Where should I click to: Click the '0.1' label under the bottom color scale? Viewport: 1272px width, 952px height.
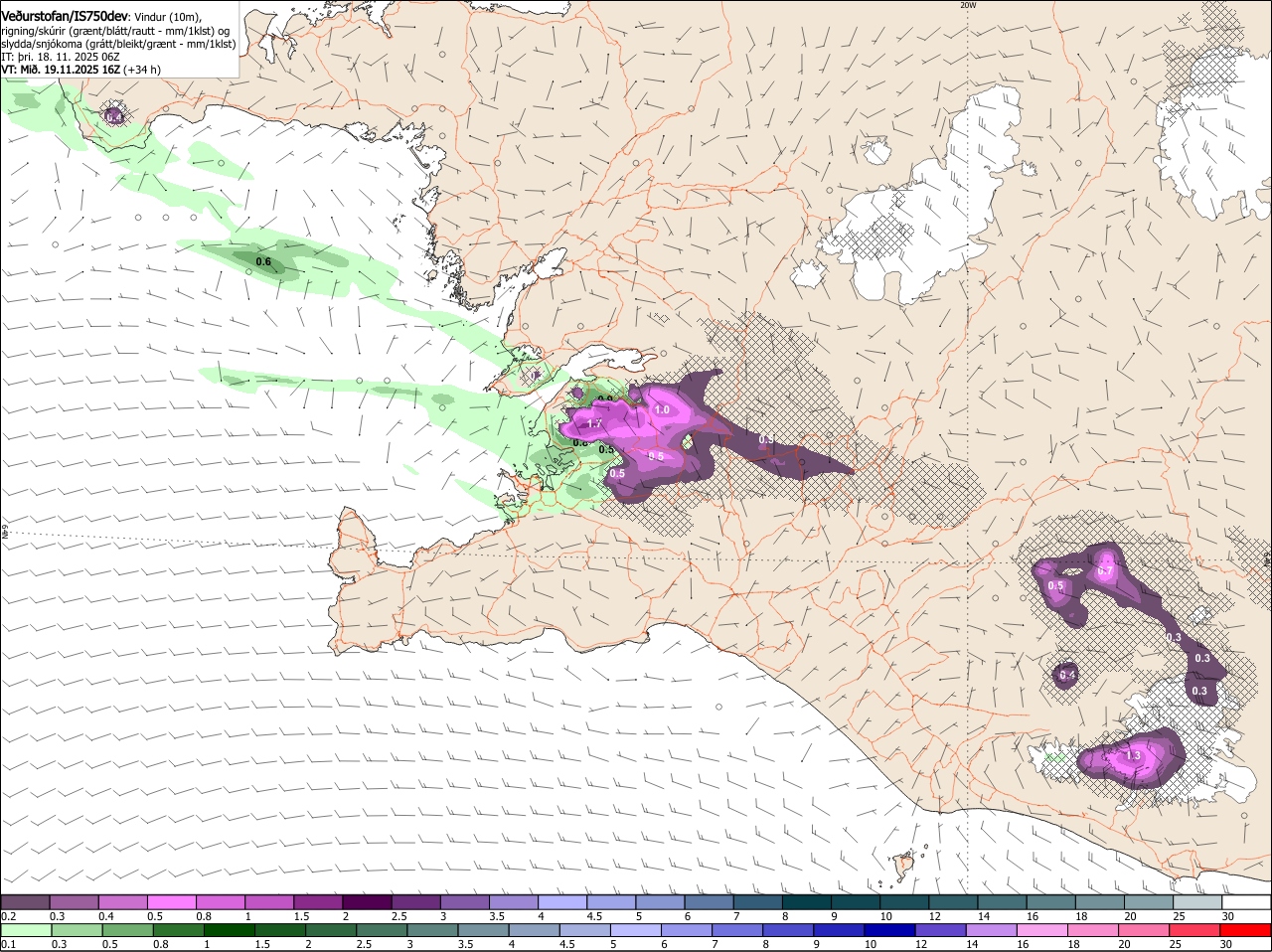(x=8, y=944)
